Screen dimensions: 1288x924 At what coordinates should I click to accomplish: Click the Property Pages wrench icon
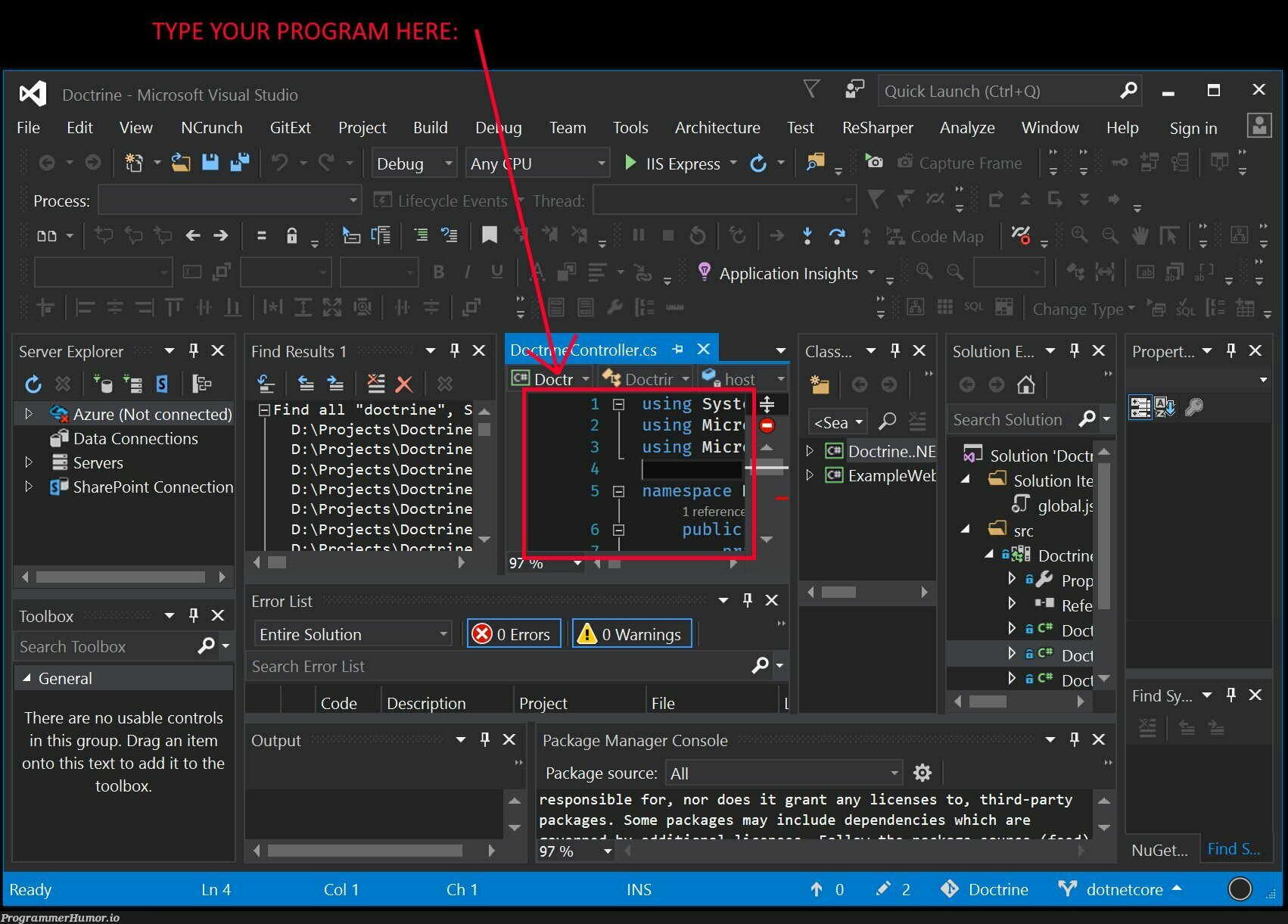pos(1194,407)
